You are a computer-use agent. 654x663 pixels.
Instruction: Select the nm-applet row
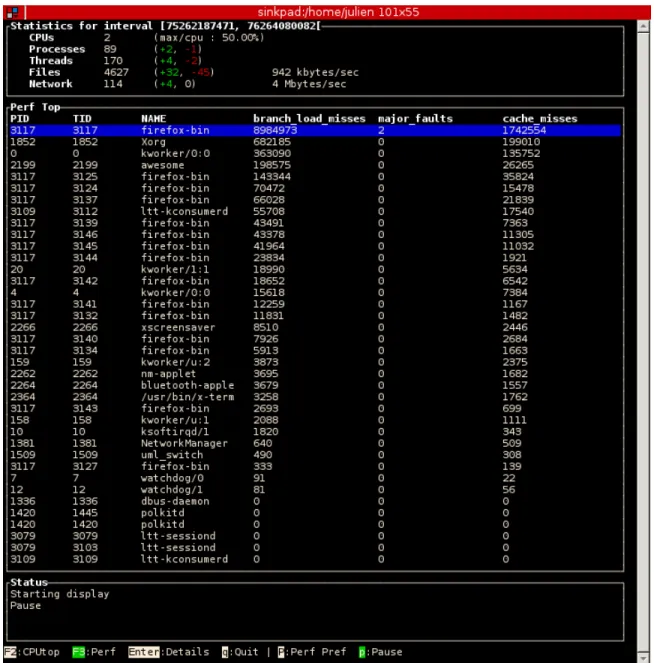point(315,374)
